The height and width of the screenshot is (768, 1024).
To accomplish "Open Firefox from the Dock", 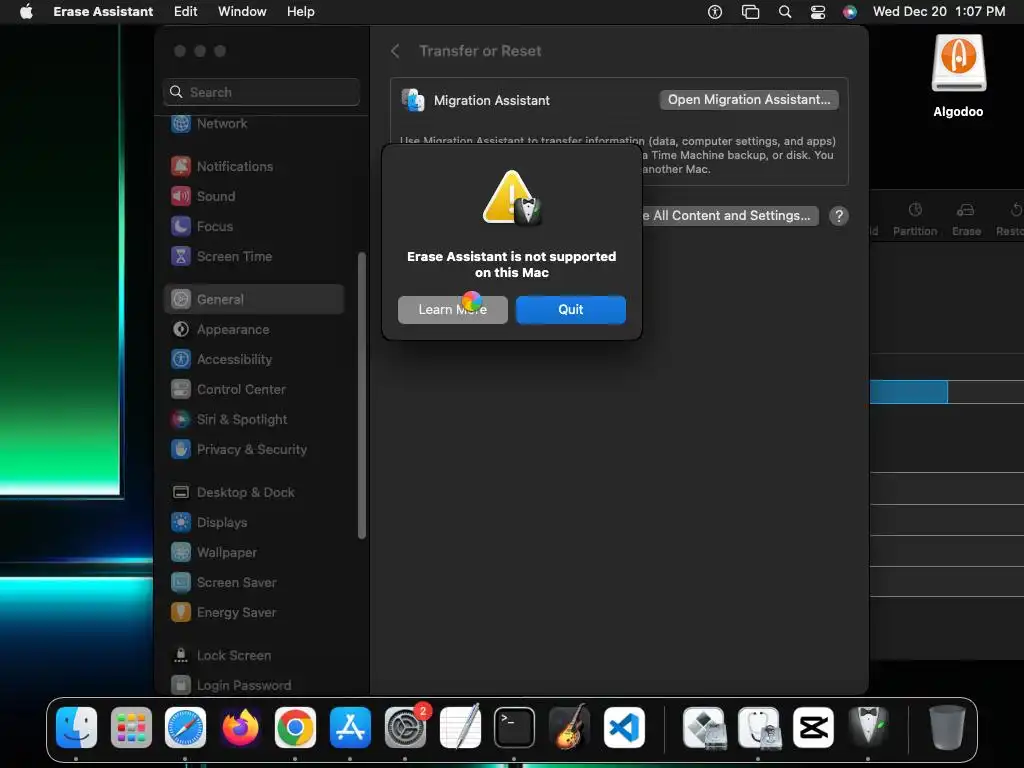I will pyautogui.click(x=240, y=727).
